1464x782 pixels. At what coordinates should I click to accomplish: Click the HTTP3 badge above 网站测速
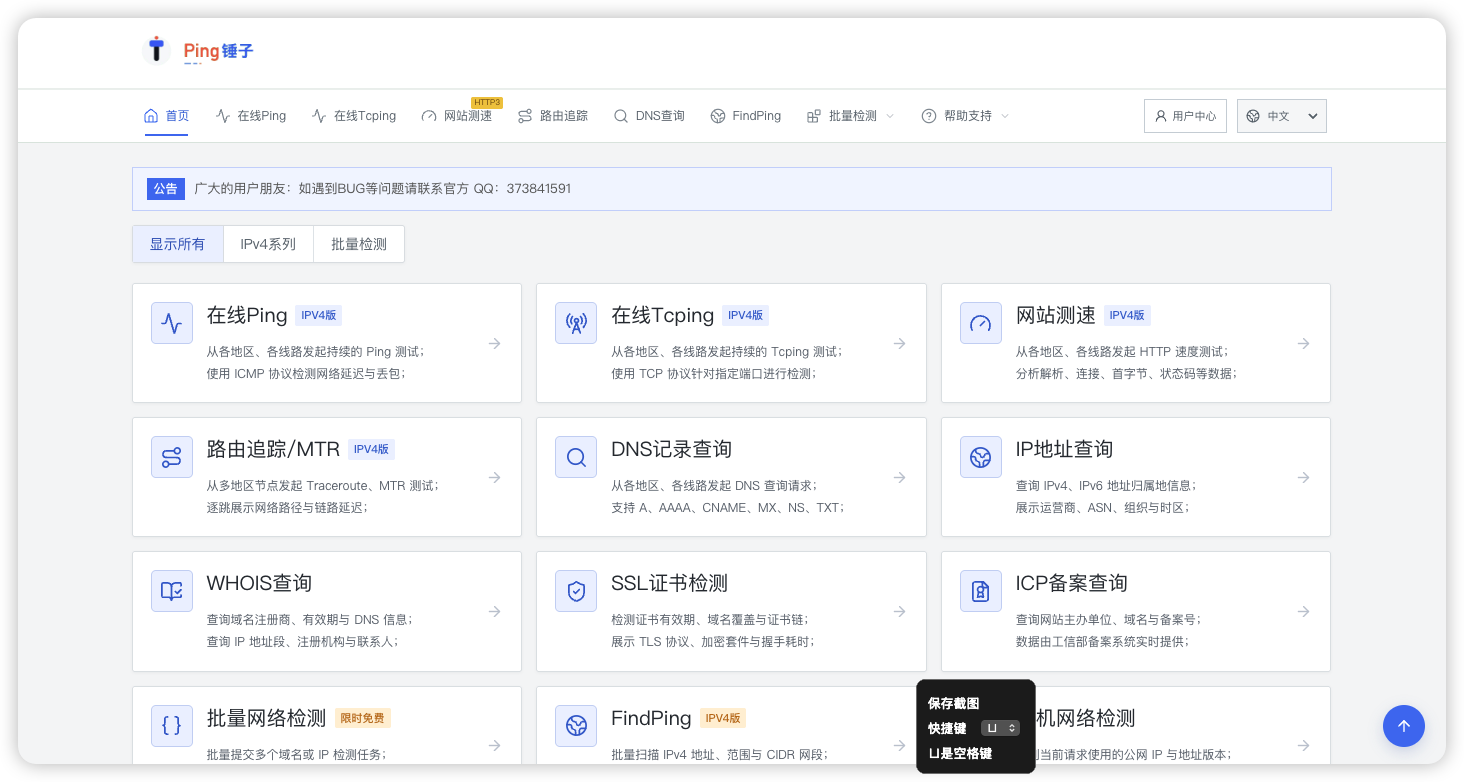click(x=487, y=102)
